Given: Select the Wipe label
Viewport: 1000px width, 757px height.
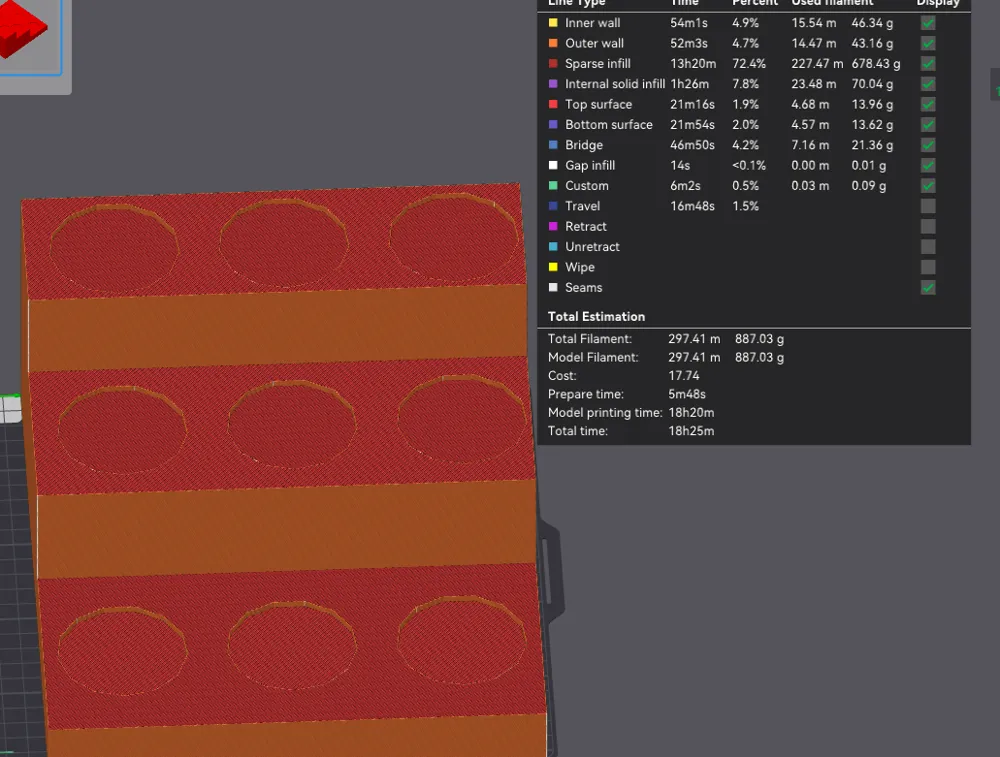Looking at the screenshot, I should [x=580, y=267].
